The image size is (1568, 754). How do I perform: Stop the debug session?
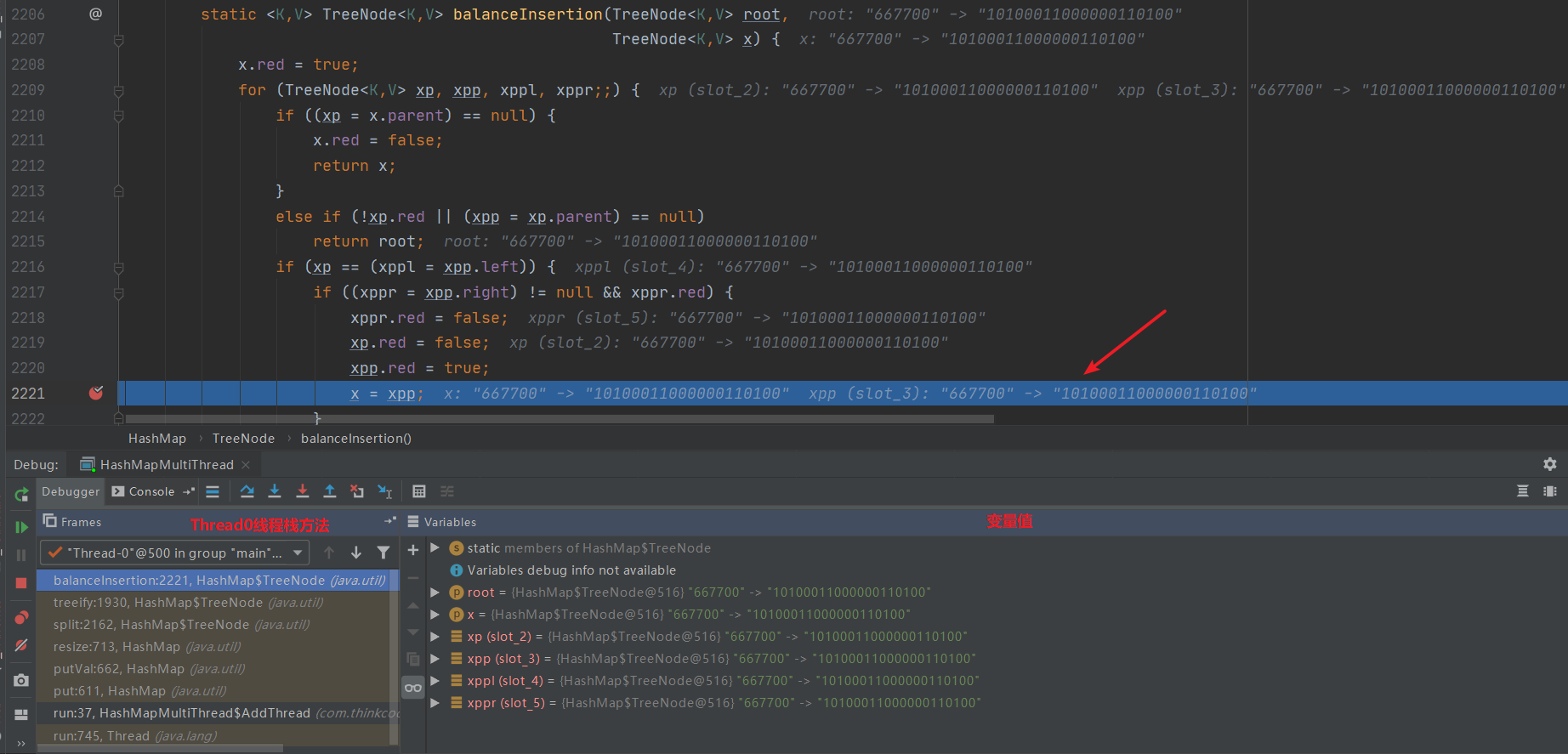point(21,583)
